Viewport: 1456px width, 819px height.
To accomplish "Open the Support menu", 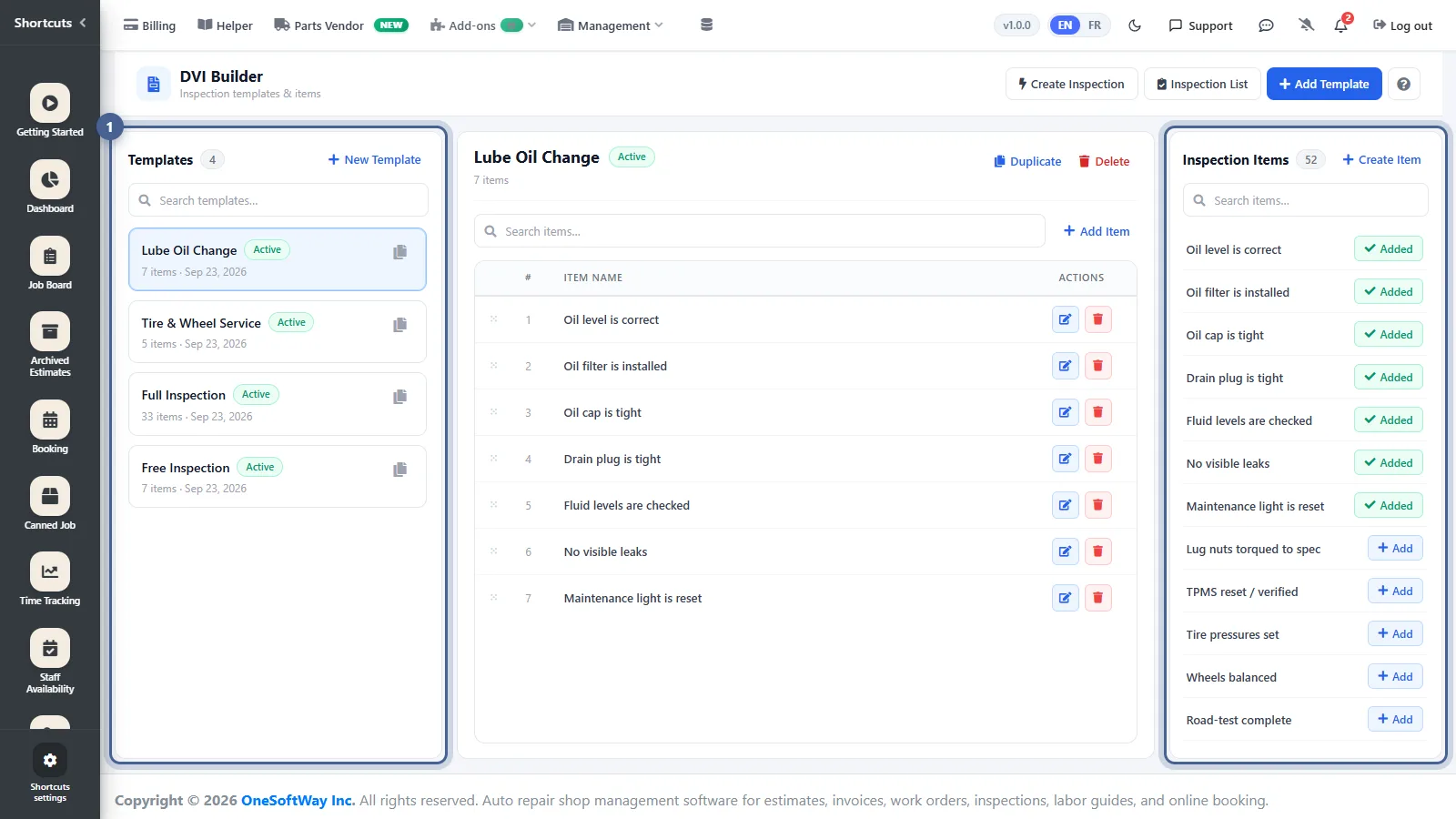I will tap(1200, 25).
